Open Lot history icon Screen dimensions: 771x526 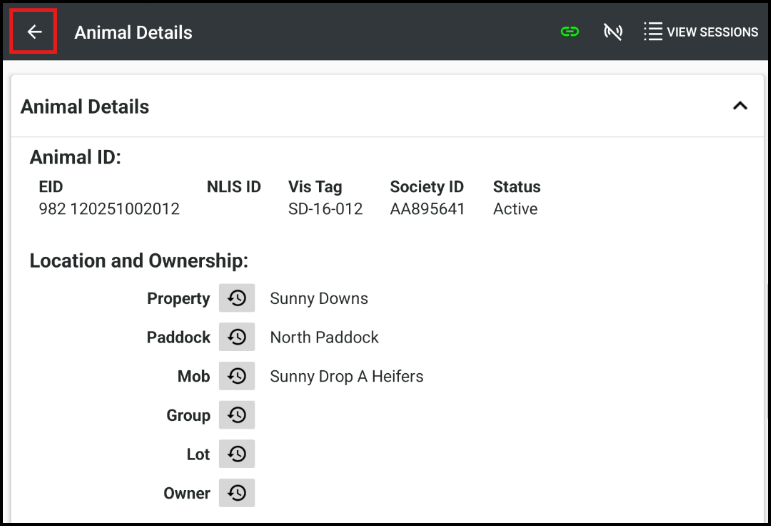point(237,454)
